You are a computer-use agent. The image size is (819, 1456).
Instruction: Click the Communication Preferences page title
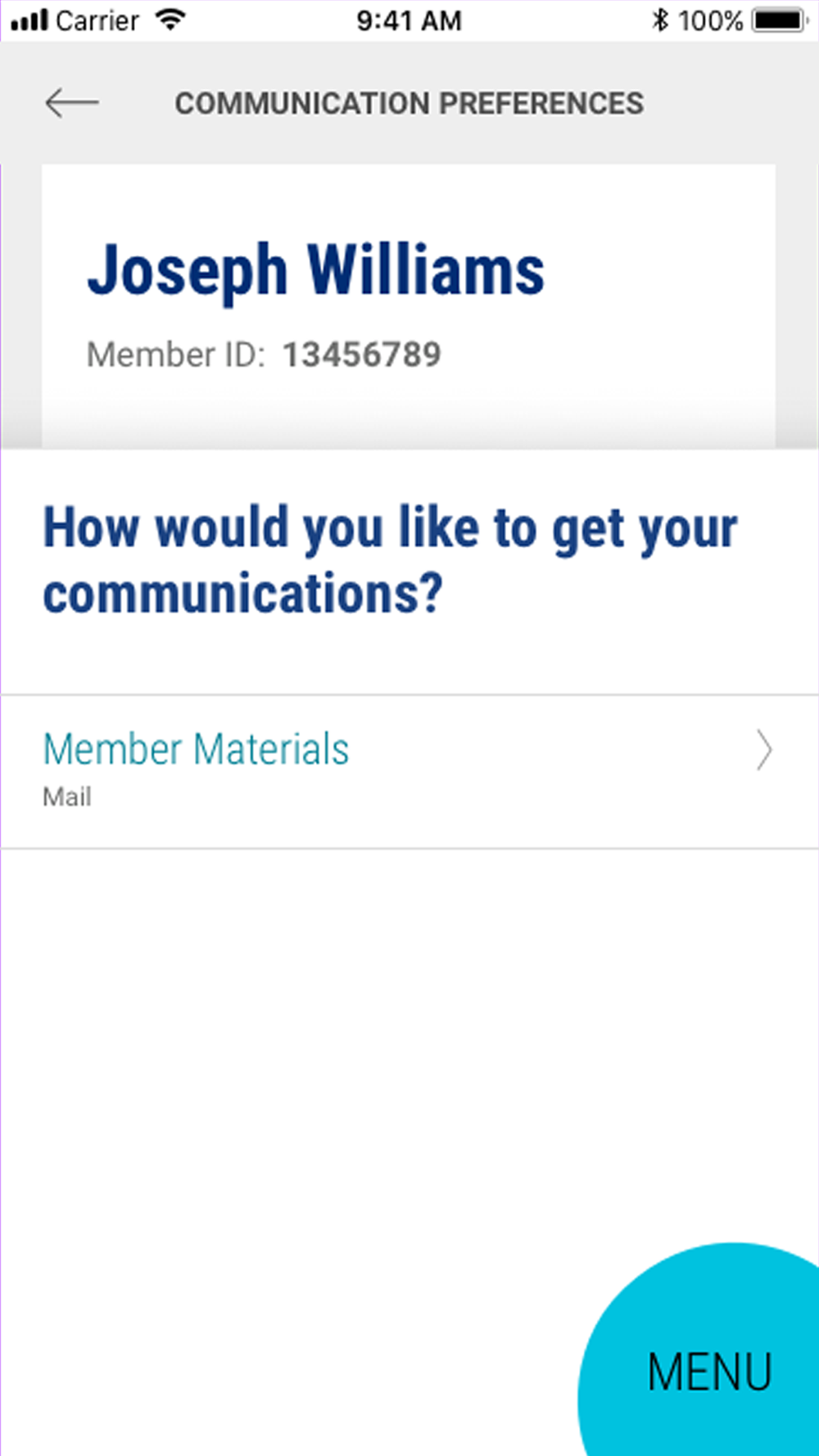pyautogui.click(x=409, y=103)
